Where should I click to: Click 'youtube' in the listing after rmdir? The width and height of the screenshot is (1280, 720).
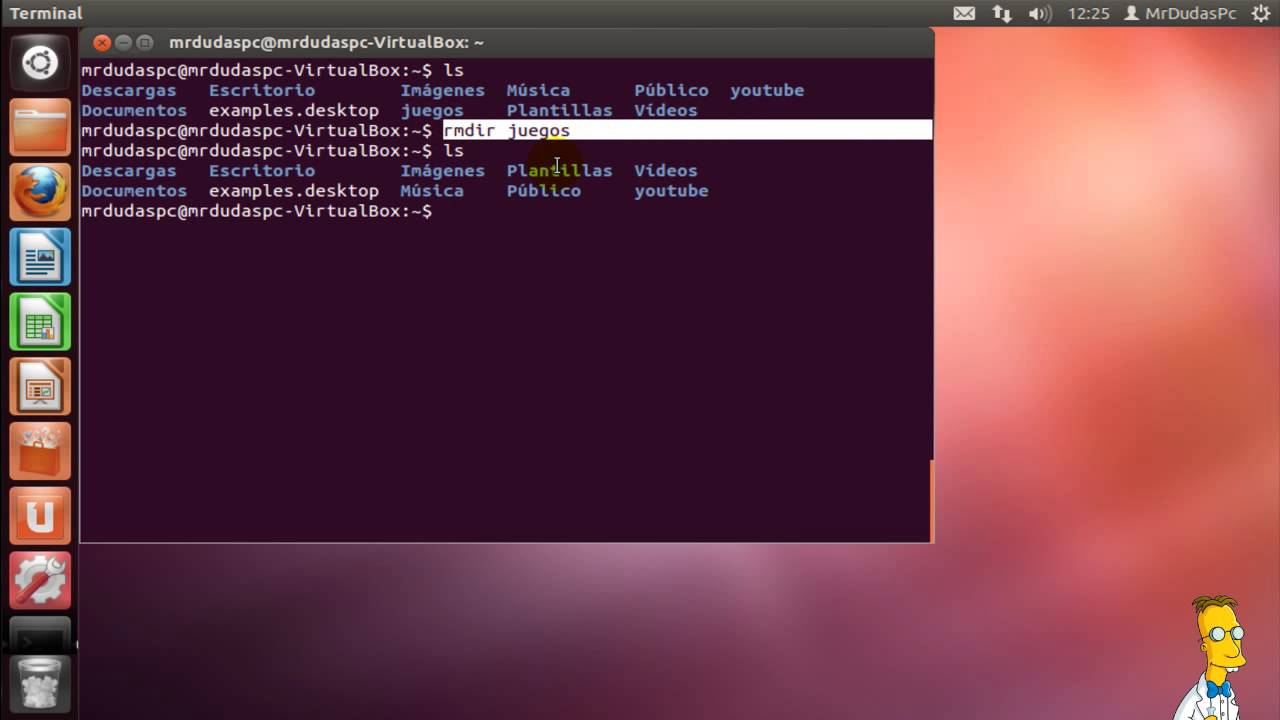click(671, 190)
